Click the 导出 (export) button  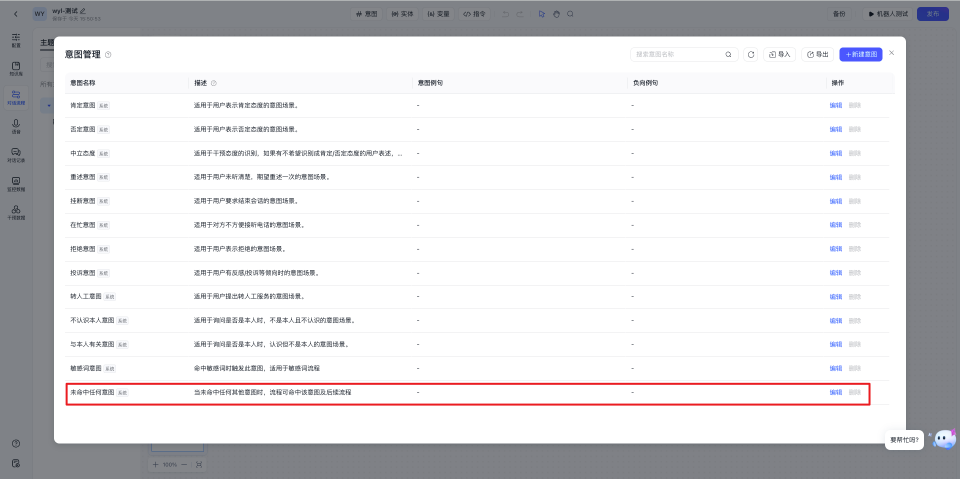[817, 54]
